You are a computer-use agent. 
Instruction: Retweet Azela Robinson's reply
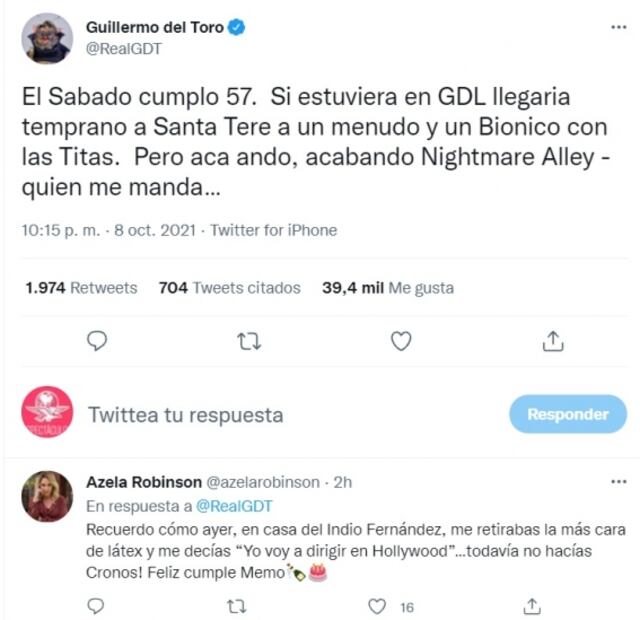[x=237, y=605]
